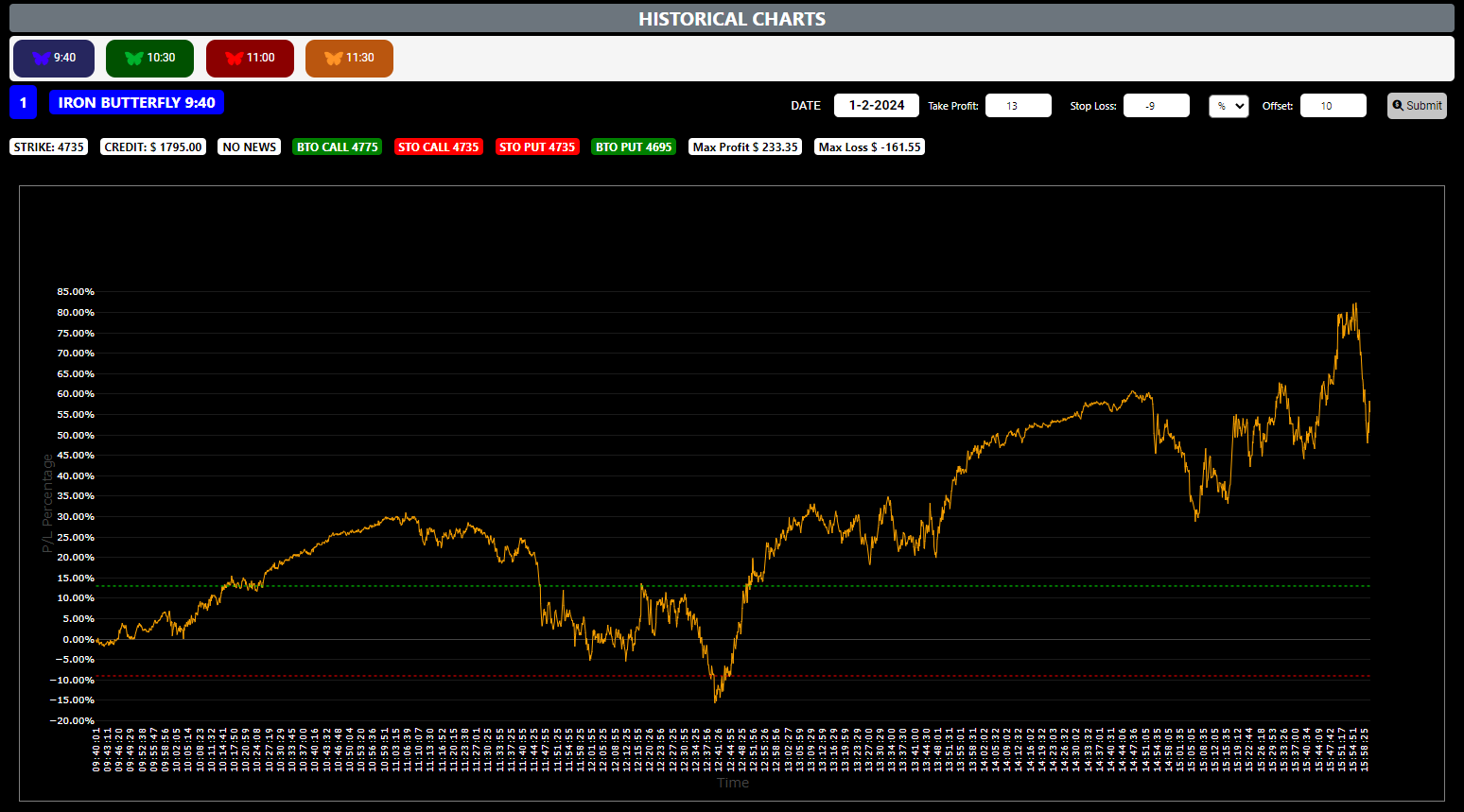Click the CREDIT $ 1795.00 label
This screenshot has height=812, width=1464.
(153, 147)
